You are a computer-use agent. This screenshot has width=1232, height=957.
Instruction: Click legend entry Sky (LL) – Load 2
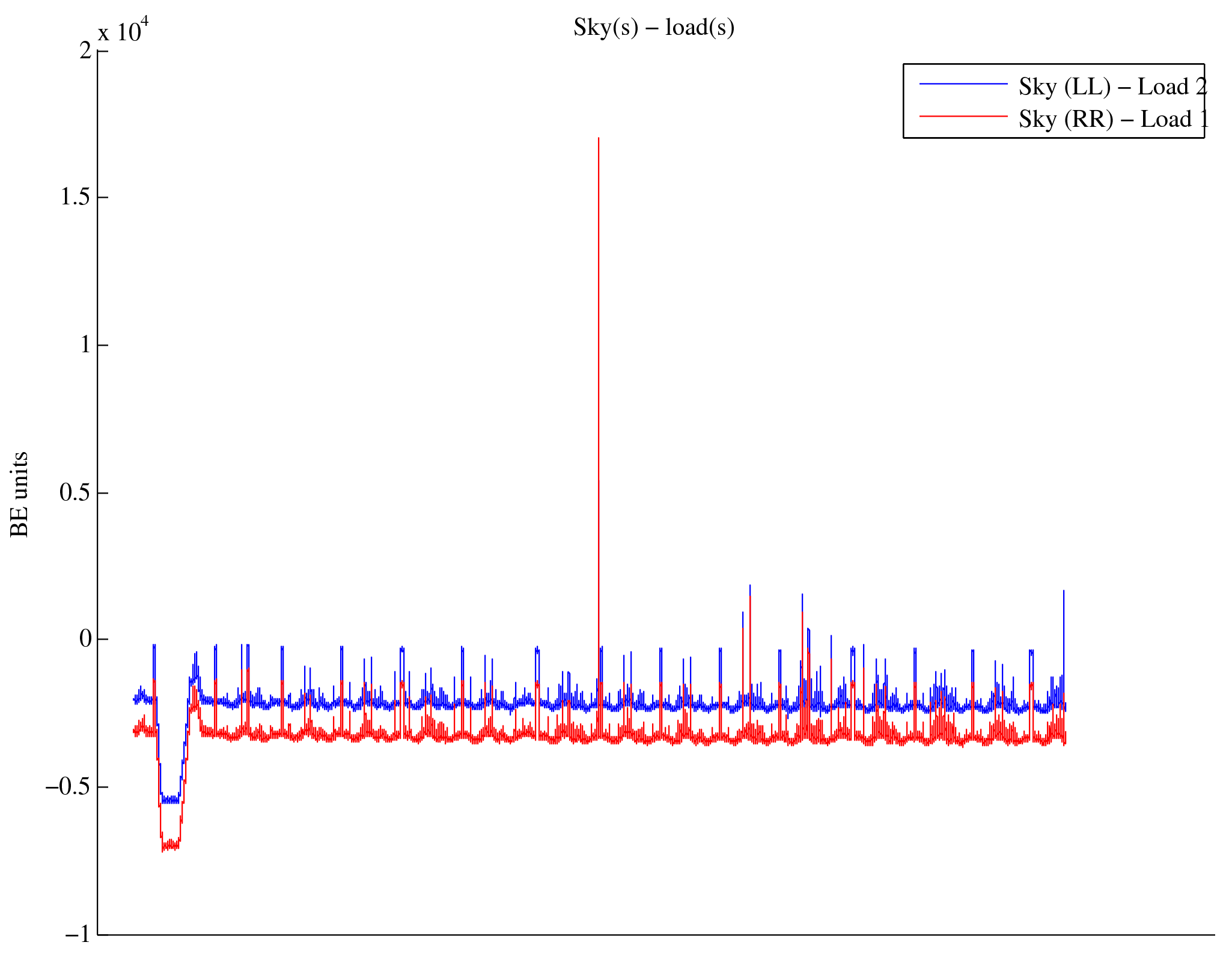(x=1112, y=87)
